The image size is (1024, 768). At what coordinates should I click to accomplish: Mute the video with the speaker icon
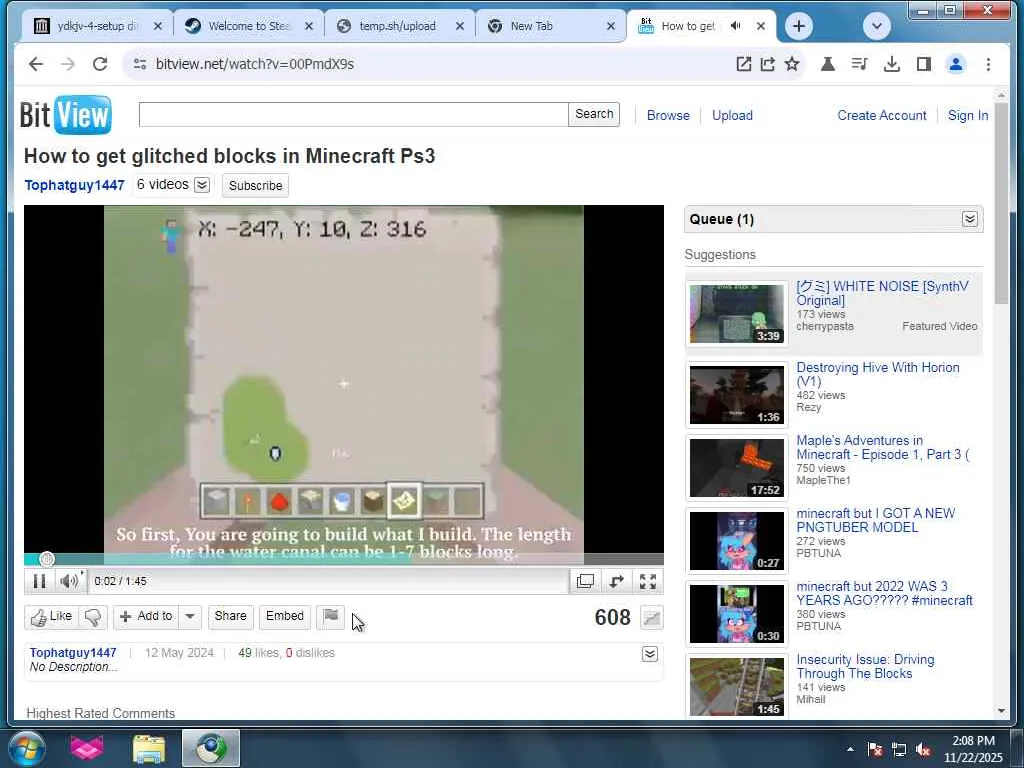[69, 581]
